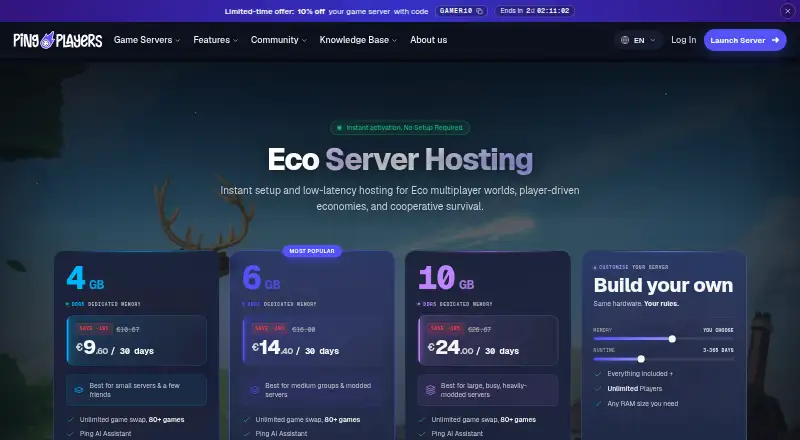This screenshot has height=440, width=800.
Task: Expand the Features menu
Action: 215,40
